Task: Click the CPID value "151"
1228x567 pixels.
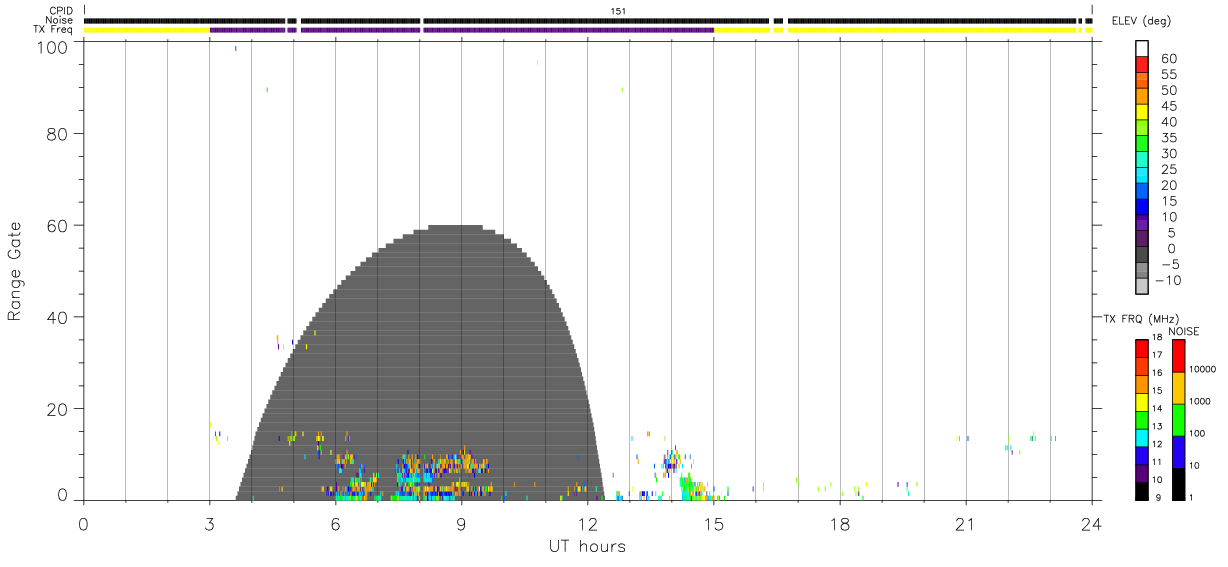Action: point(618,11)
